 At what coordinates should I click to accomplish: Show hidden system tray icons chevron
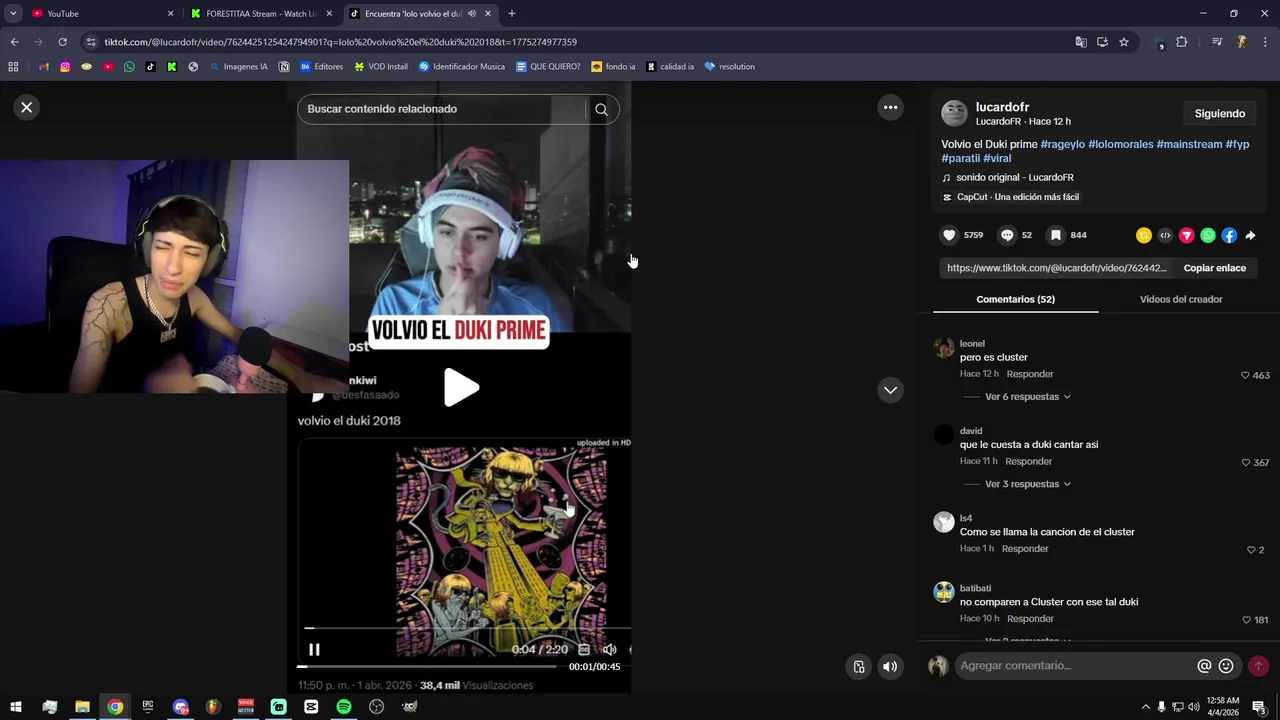[1146, 707]
